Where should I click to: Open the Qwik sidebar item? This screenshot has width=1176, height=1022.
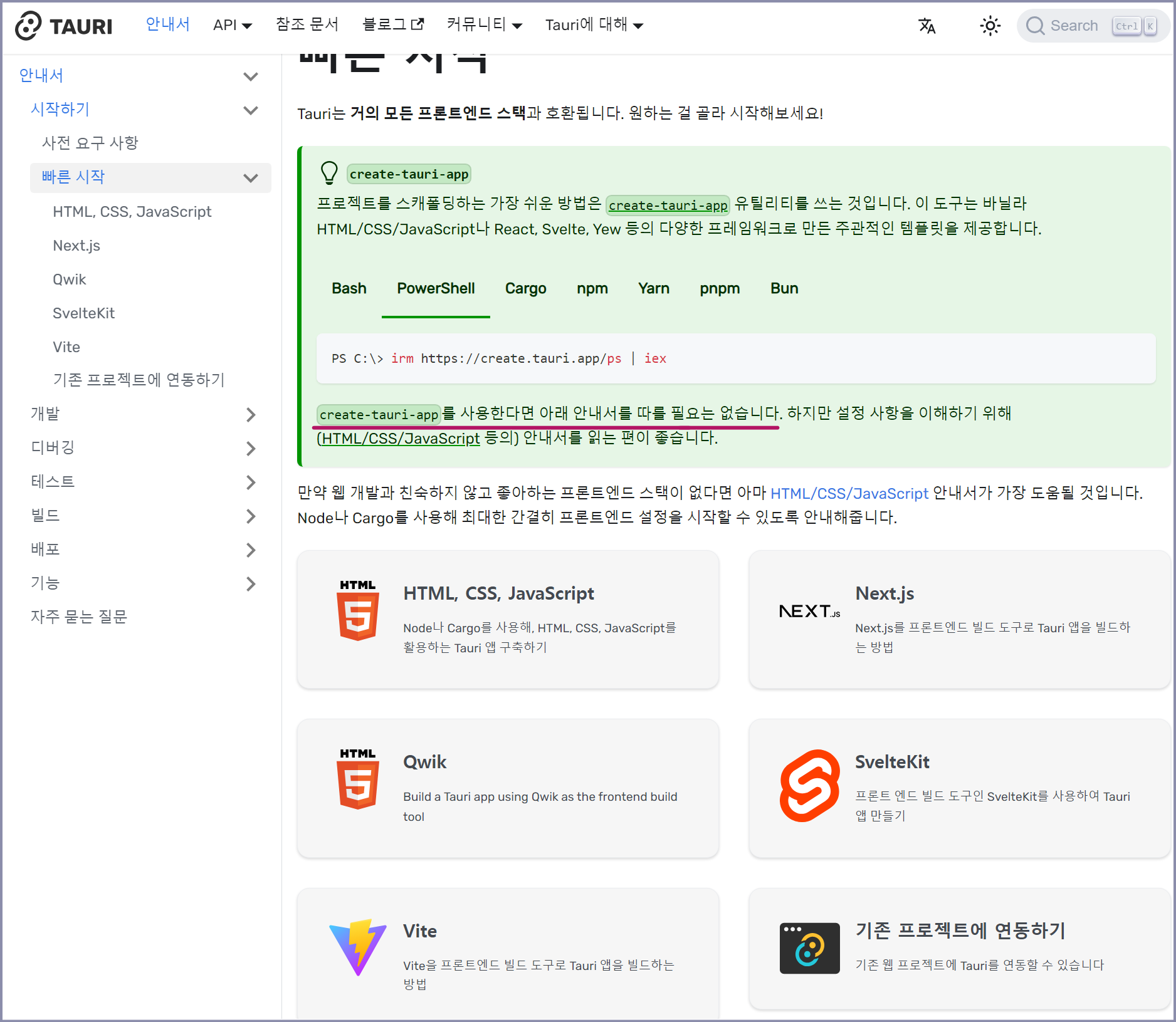(x=70, y=279)
